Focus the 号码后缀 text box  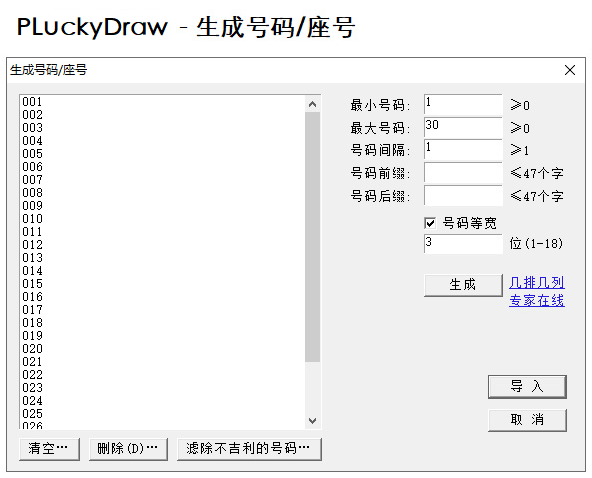[x=463, y=196]
